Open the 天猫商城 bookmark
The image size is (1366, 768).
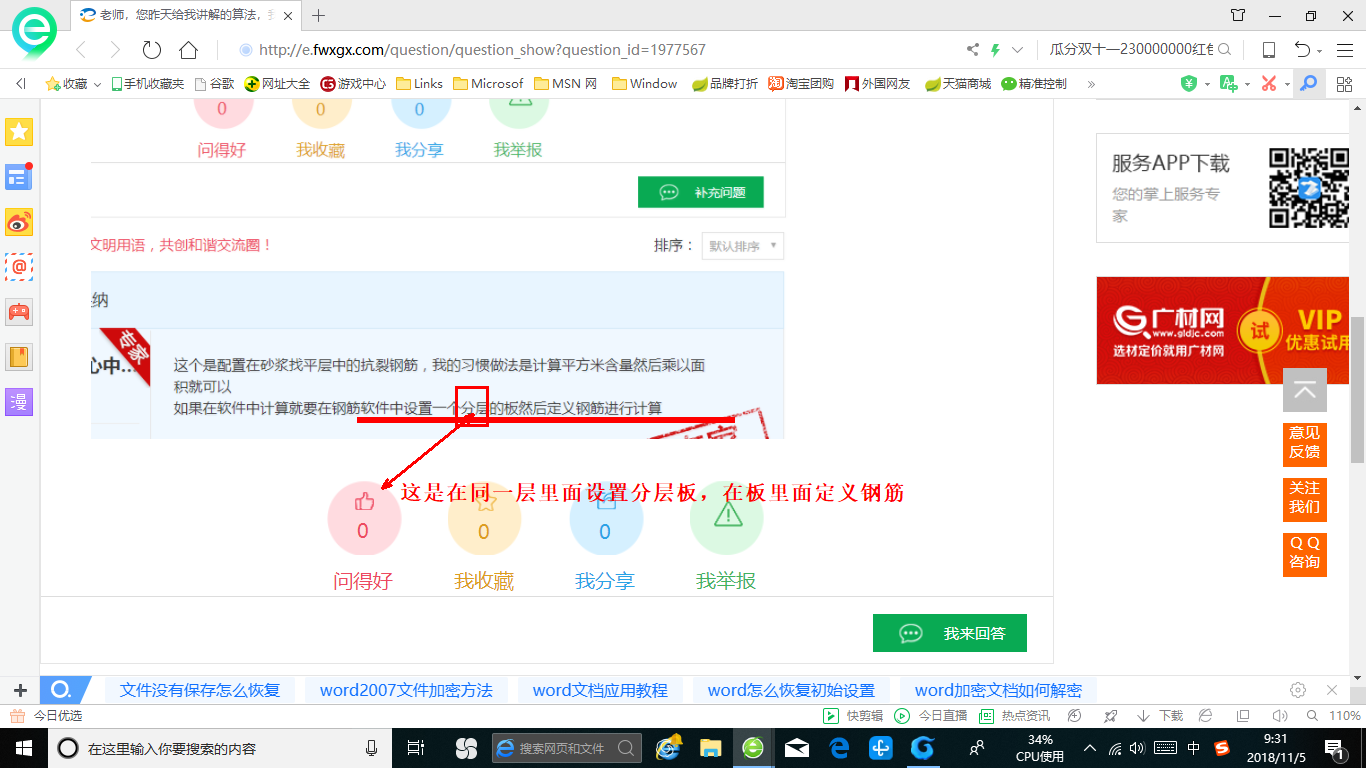pyautogui.click(x=958, y=84)
